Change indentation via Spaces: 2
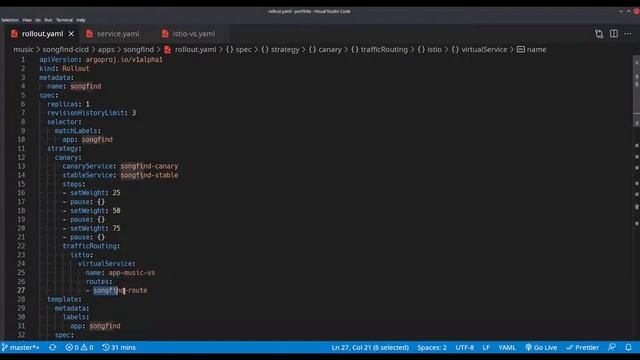This screenshot has width=640, height=360. (432, 347)
